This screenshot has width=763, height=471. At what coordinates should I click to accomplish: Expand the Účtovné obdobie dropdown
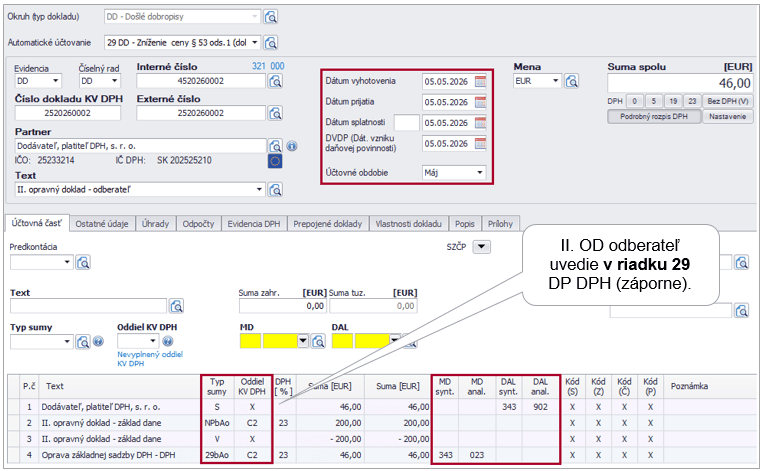[x=480, y=172]
